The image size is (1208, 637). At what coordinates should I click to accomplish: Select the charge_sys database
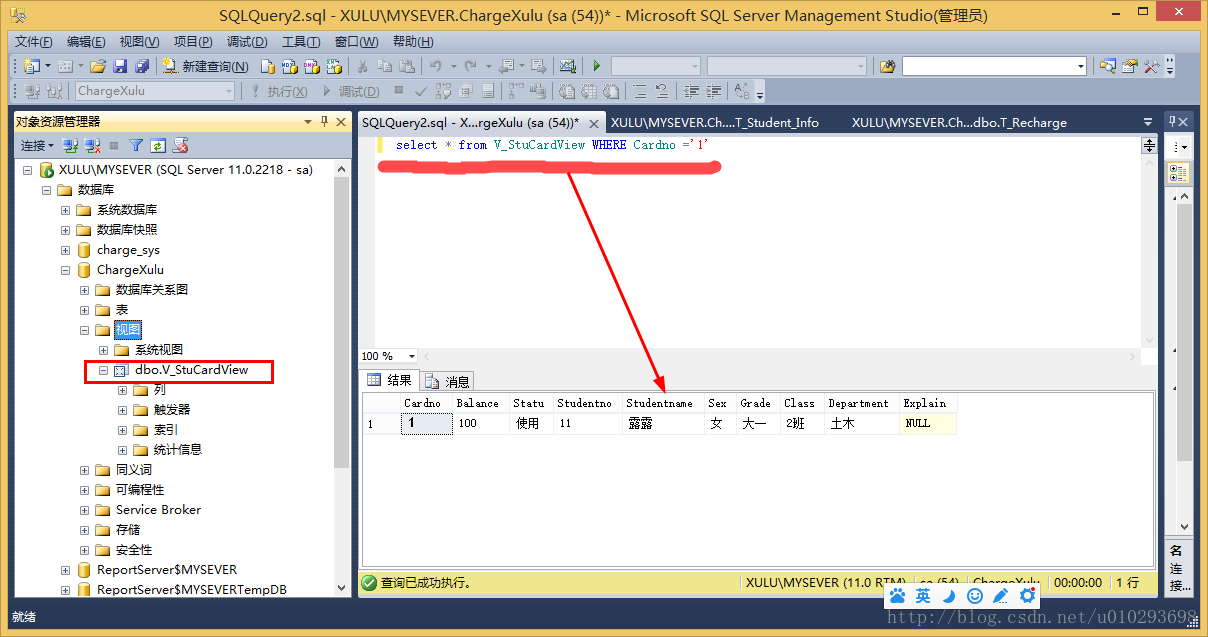click(128, 250)
